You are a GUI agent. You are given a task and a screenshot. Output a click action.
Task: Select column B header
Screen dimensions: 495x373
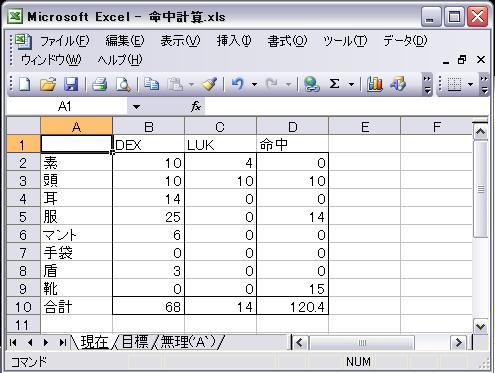(149, 127)
